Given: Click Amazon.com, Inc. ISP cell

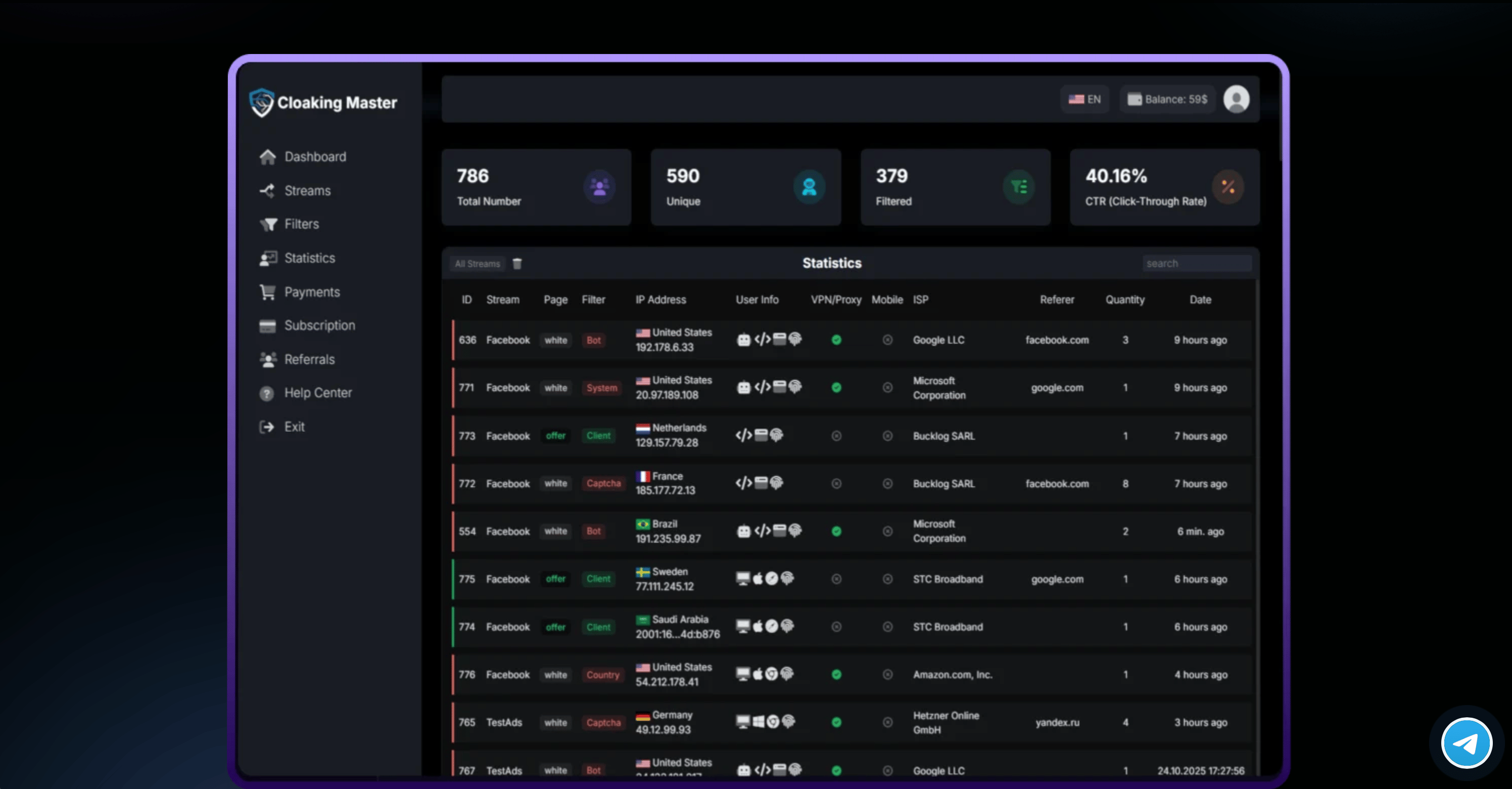Looking at the screenshot, I should point(953,675).
